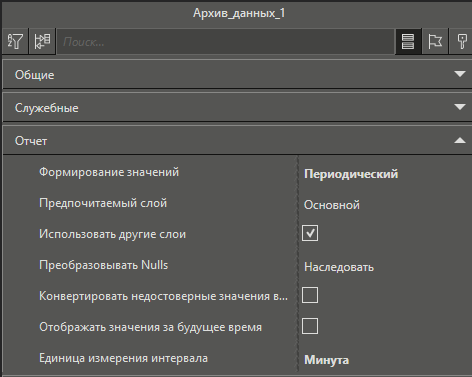Select Единица измерения интервала label

coord(123,358)
